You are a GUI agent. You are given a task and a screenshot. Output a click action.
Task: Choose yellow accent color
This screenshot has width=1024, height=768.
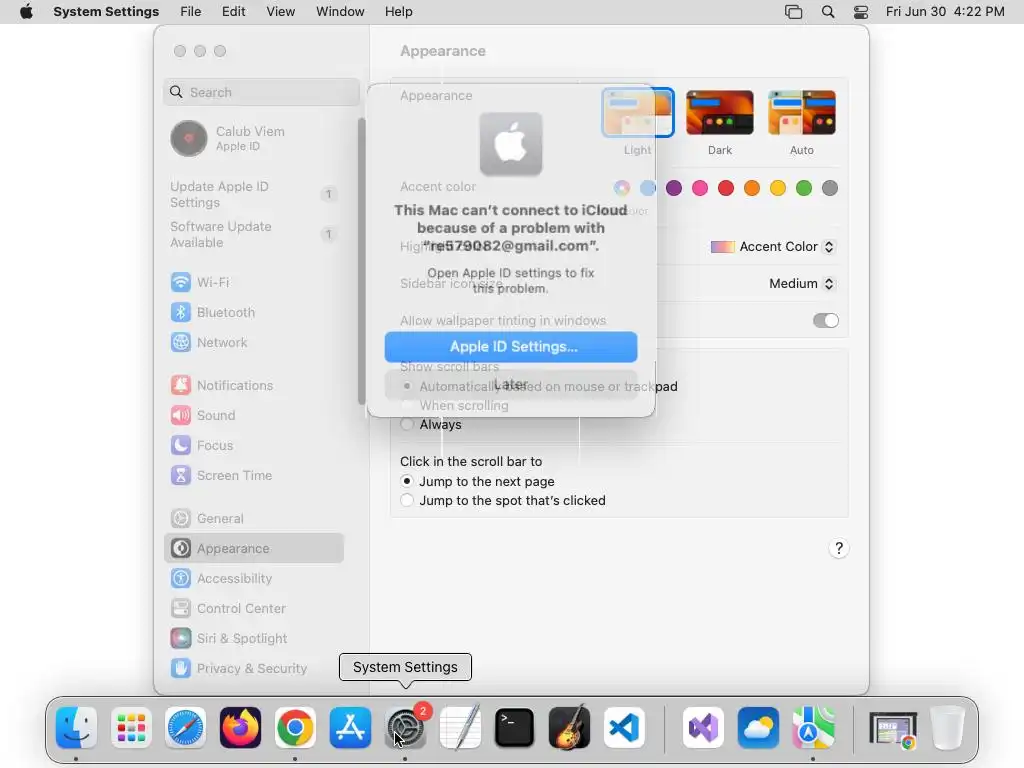(x=778, y=189)
